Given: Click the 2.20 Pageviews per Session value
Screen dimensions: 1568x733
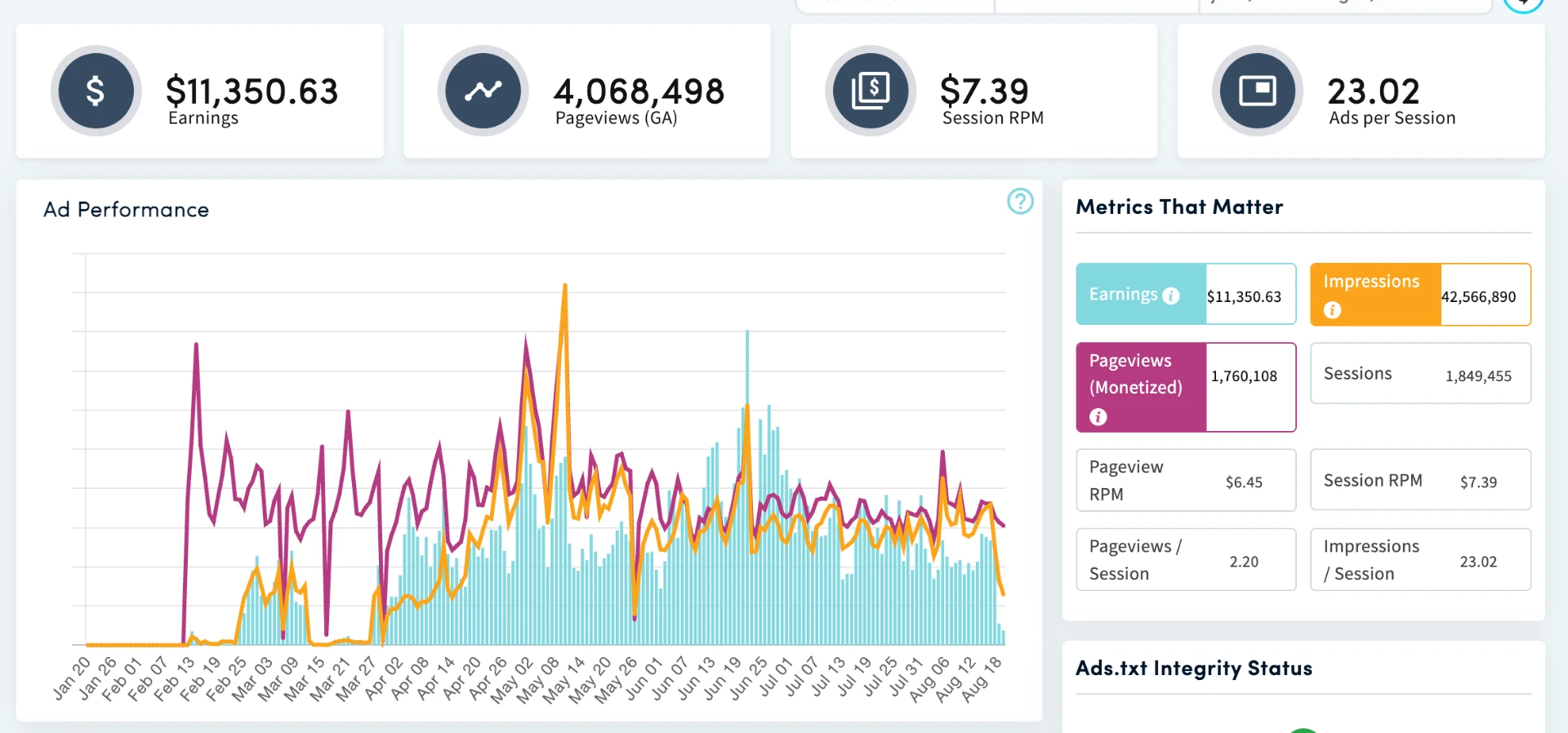Looking at the screenshot, I should 1244,562.
